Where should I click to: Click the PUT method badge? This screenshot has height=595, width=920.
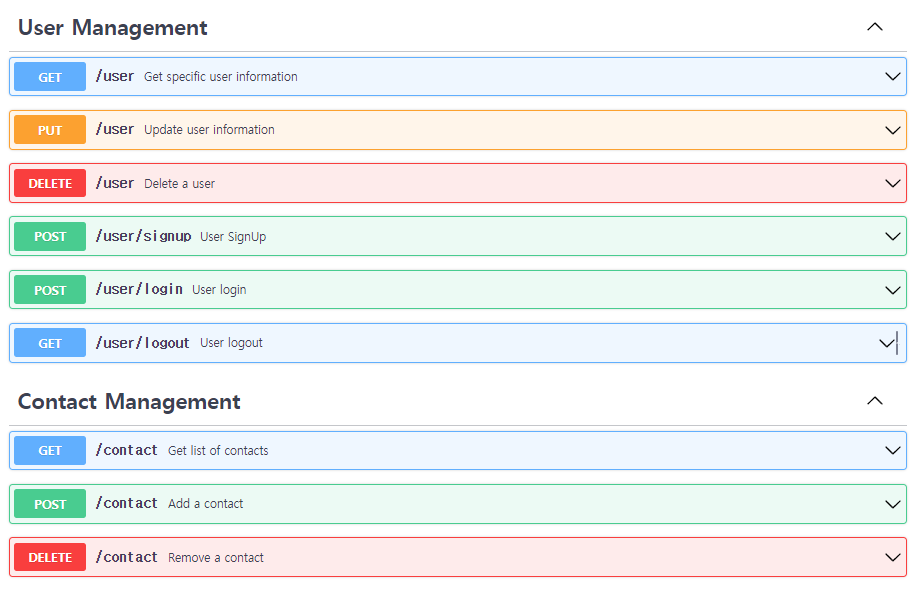click(x=50, y=130)
